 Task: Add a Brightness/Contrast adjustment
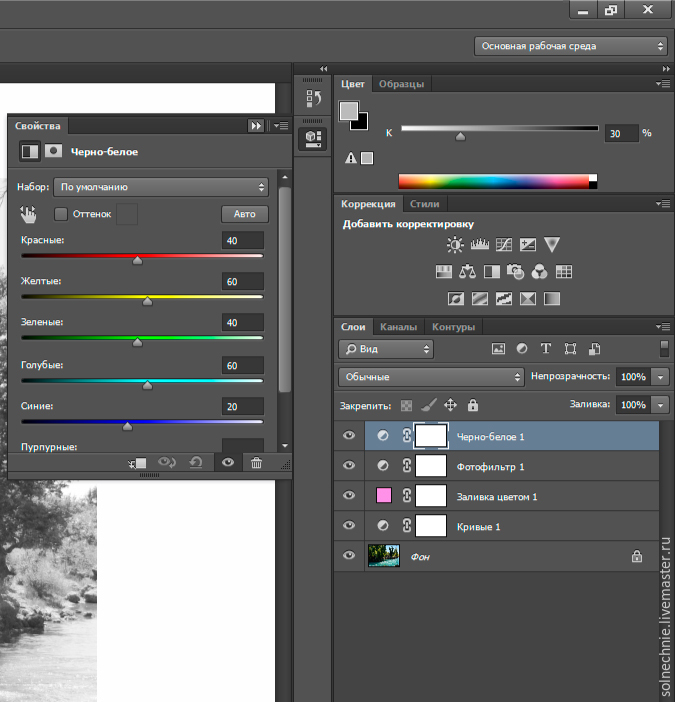point(455,244)
